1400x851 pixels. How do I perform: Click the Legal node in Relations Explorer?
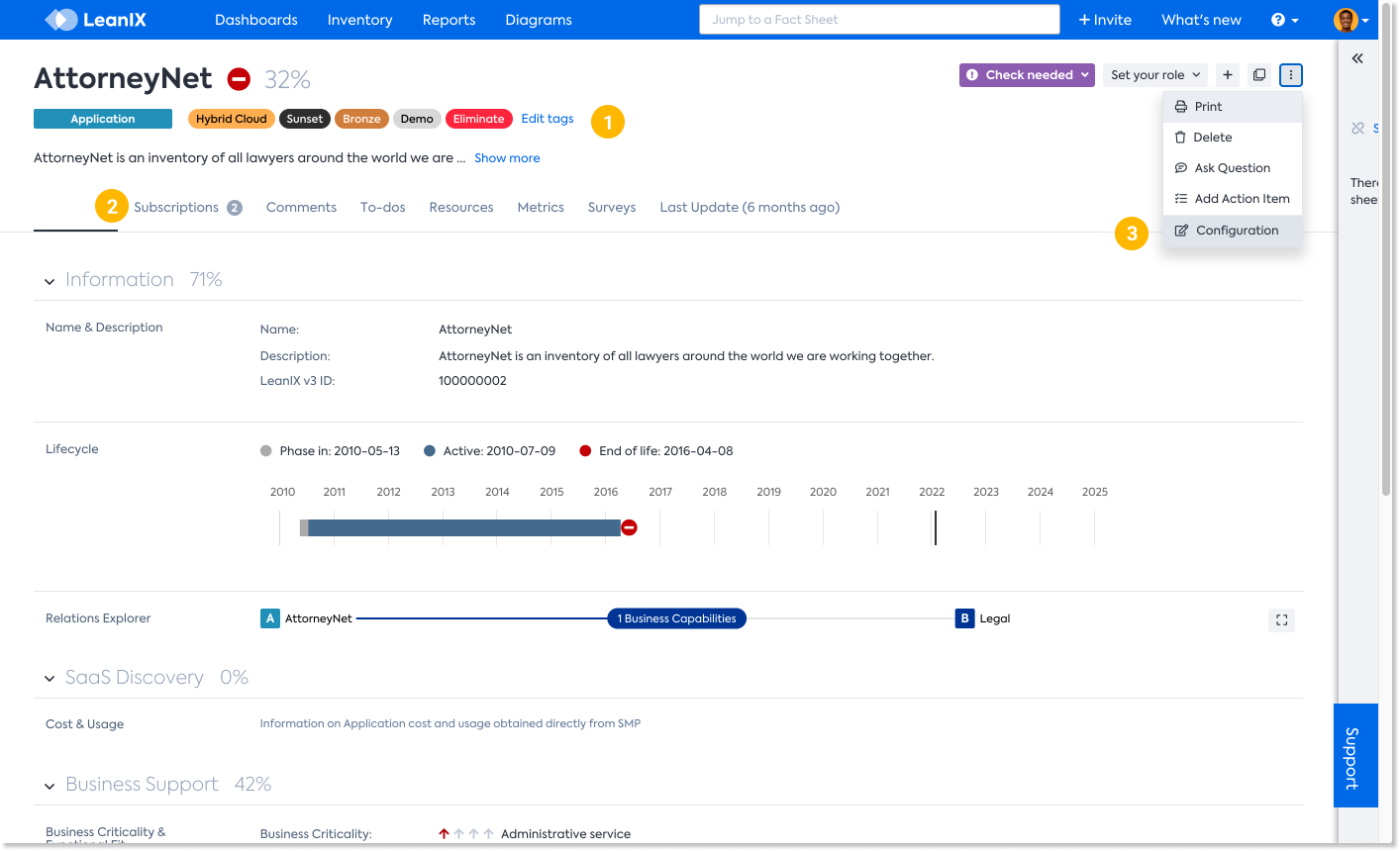point(995,618)
